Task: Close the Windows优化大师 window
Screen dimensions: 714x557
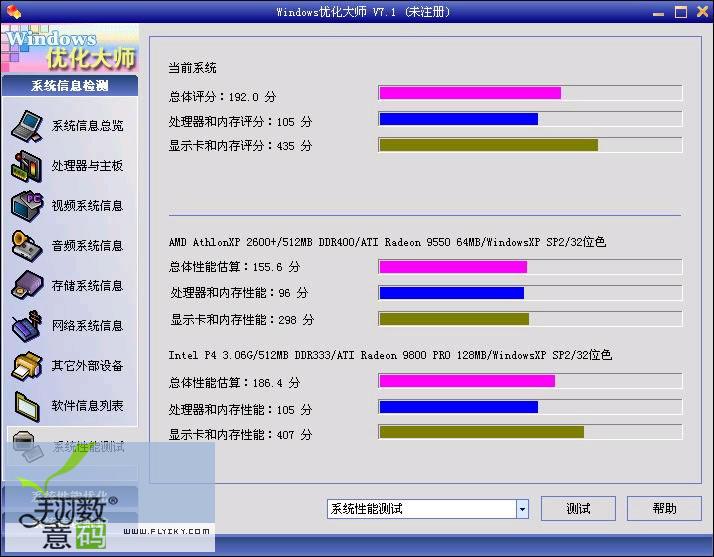Action: point(703,11)
